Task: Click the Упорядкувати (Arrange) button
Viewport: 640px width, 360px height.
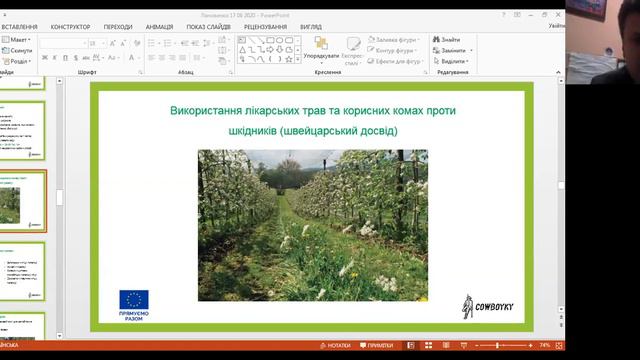Action: [321, 51]
